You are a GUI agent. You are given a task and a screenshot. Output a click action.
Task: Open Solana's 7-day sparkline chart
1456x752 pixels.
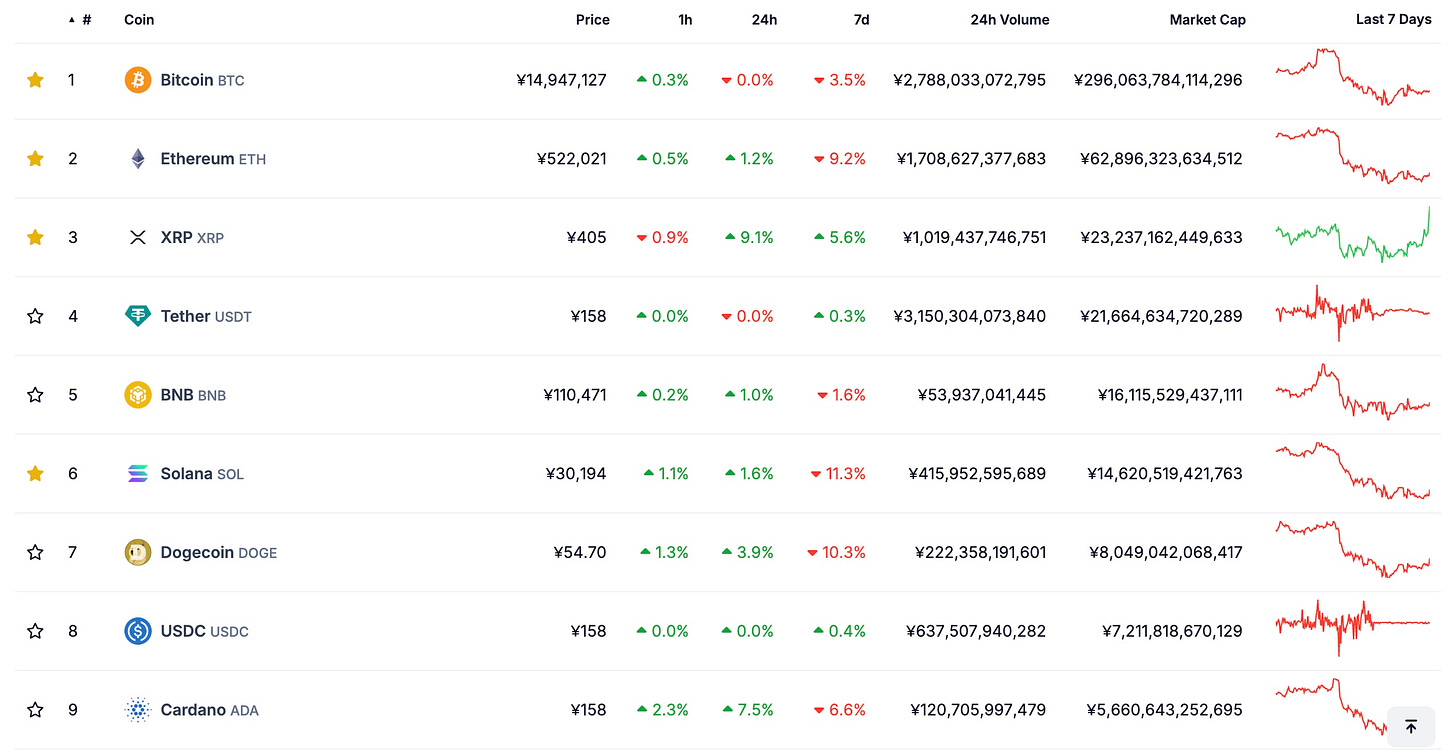(1353, 471)
